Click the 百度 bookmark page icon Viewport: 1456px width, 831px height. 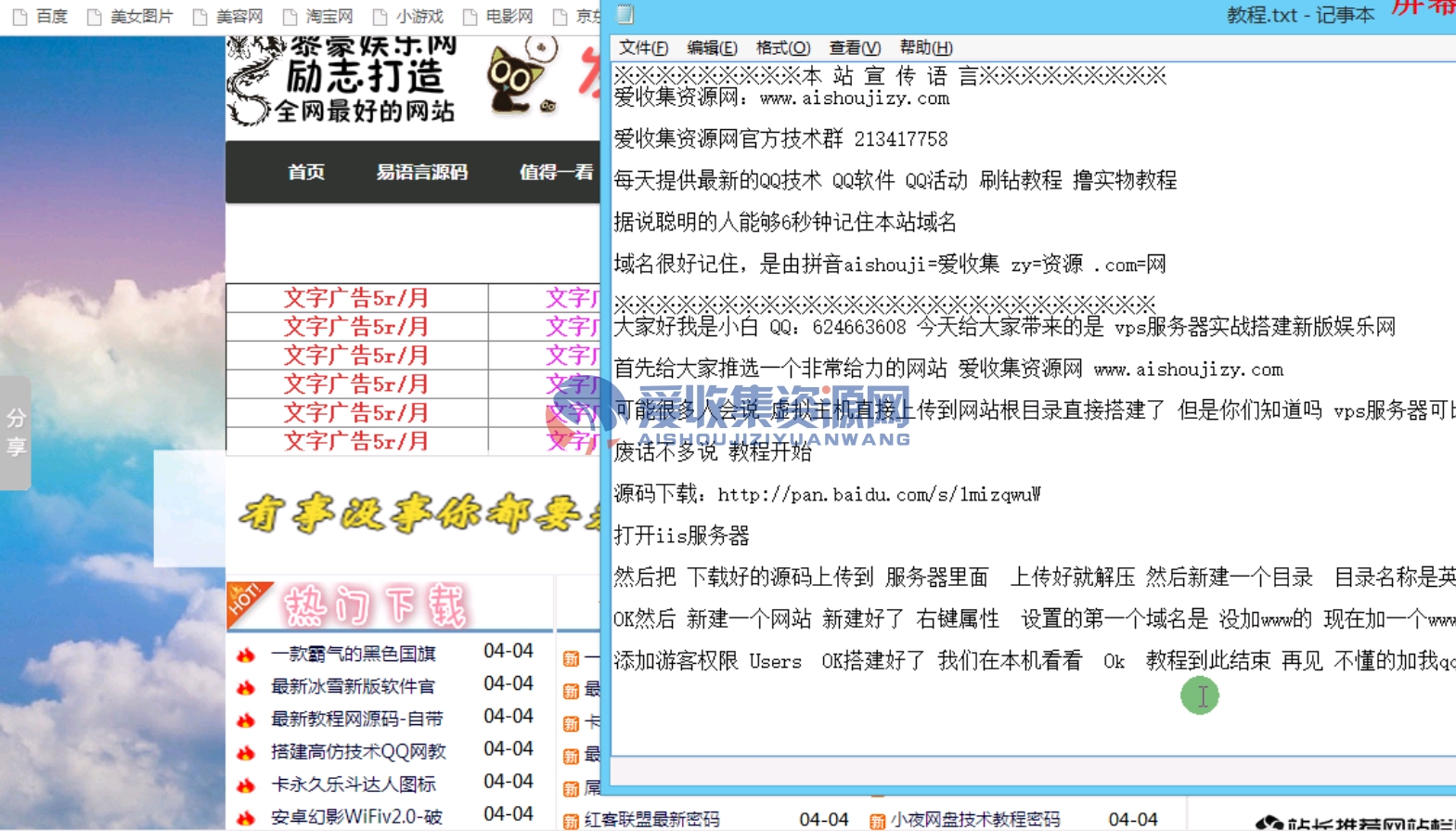pyautogui.click(x=19, y=17)
